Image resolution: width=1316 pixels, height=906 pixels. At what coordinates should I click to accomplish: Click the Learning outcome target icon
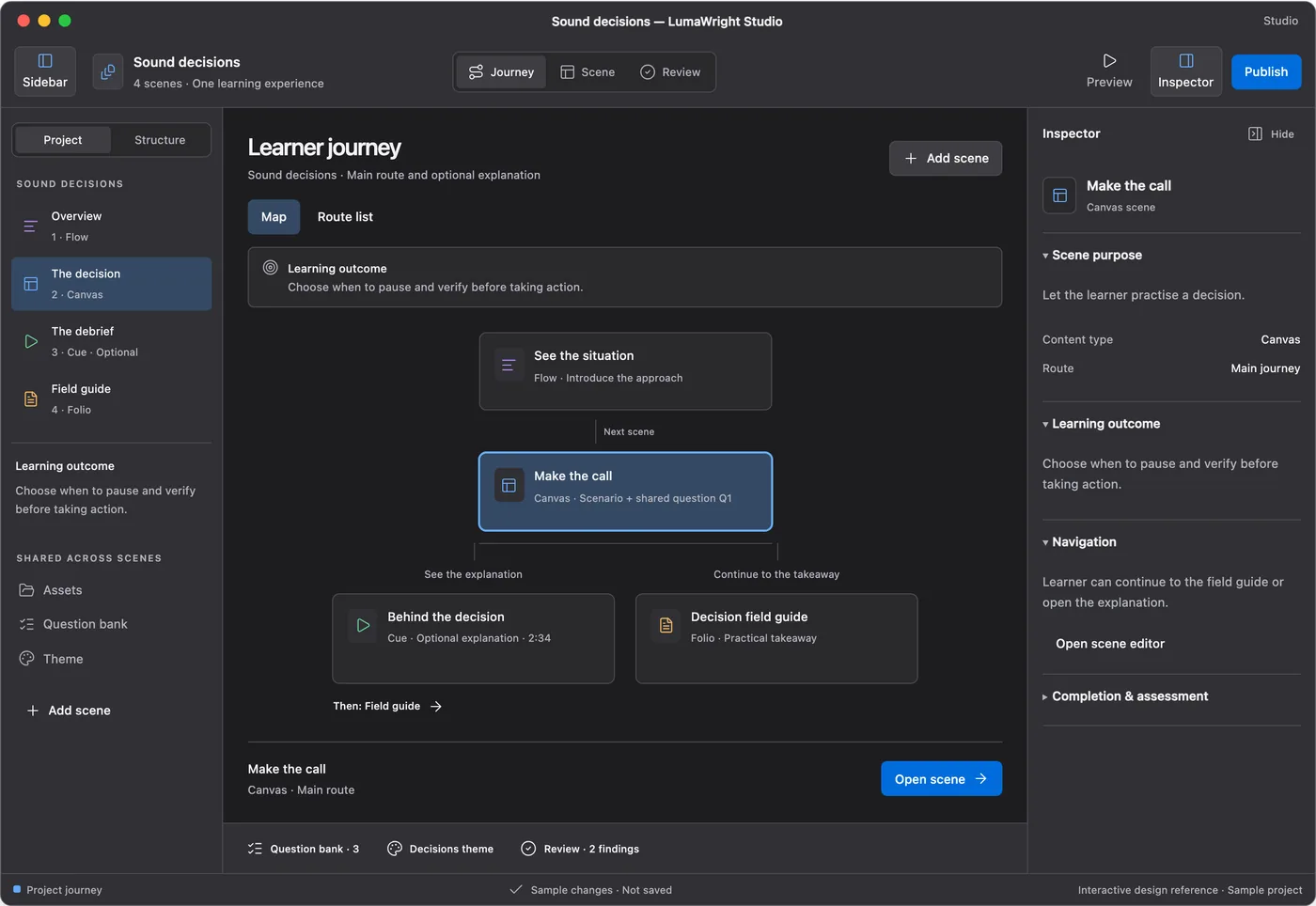point(270,268)
